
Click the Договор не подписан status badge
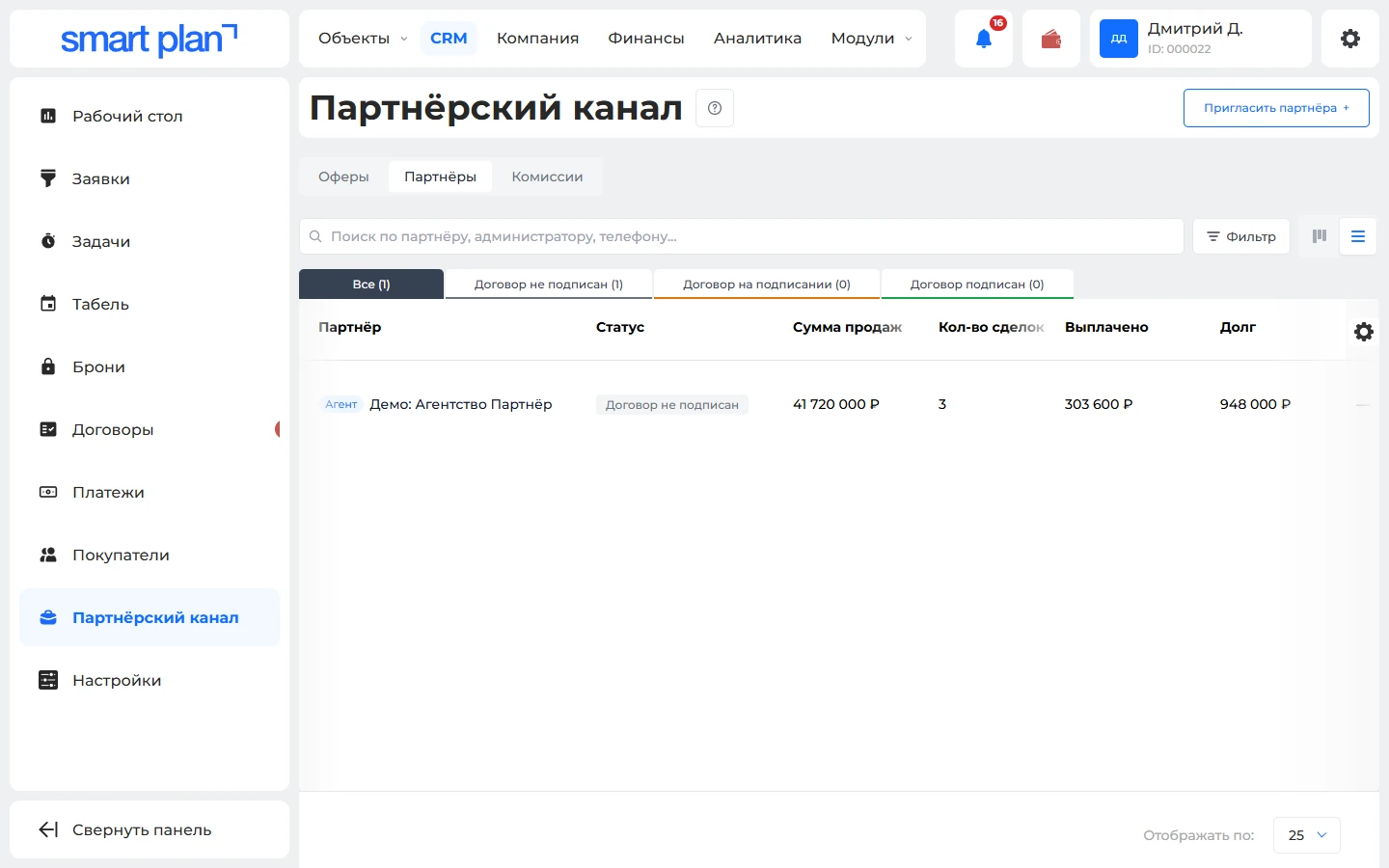672,405
